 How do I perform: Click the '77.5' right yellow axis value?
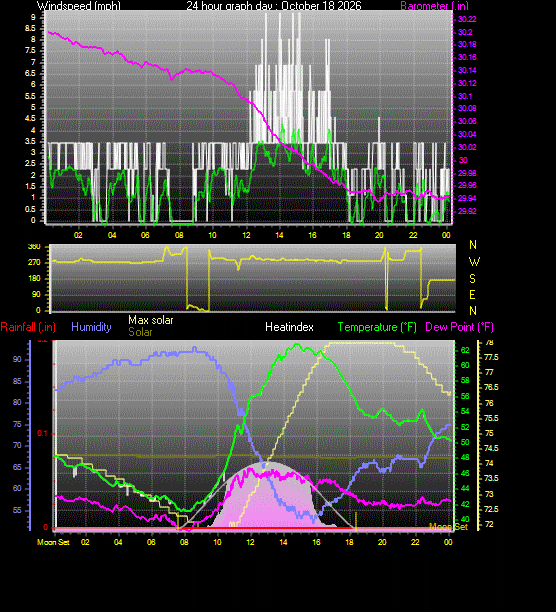[492, 358]
